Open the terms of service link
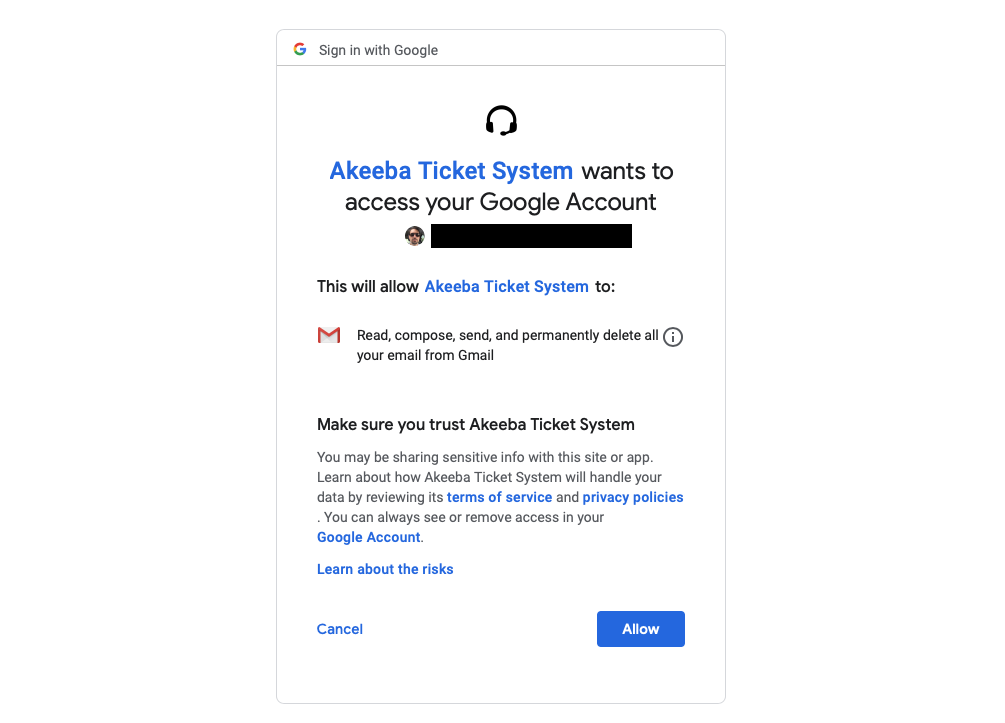 point(499,497)
